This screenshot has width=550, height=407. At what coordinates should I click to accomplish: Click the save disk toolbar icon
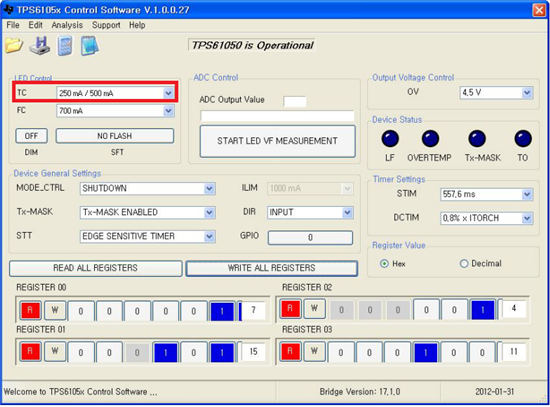tap(40, 45)
